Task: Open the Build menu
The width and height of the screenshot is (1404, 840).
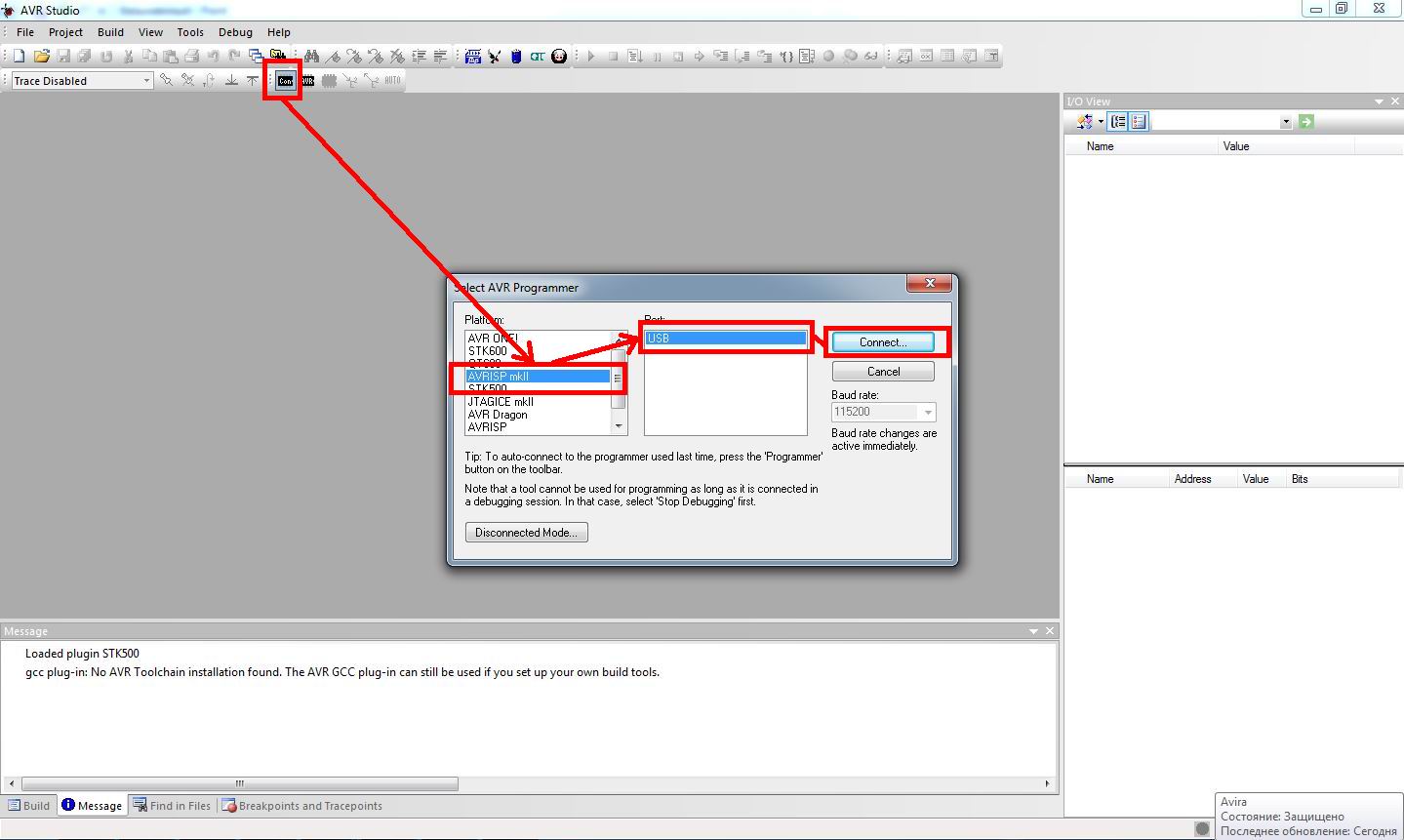Action: coord(110,32)
